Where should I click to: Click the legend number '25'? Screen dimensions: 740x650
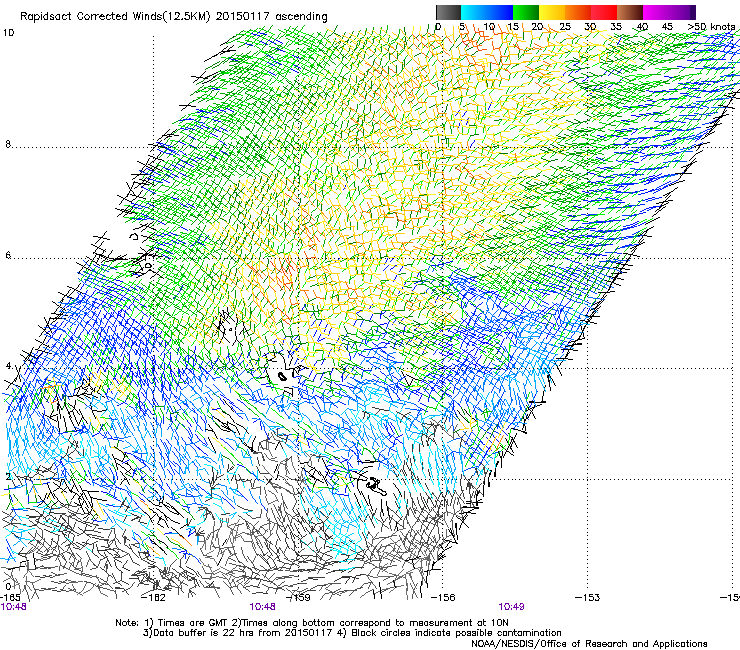tap(565, 27)
